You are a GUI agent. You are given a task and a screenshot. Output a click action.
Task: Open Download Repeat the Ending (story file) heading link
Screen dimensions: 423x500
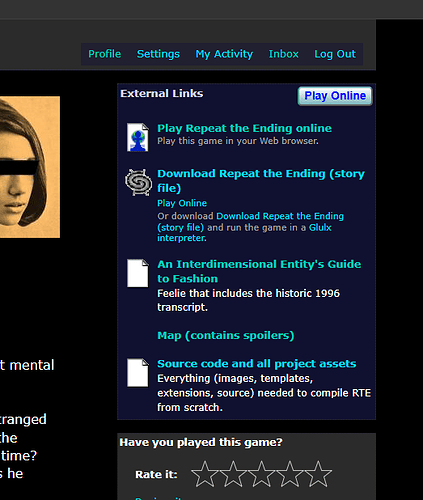coord(261,181)
